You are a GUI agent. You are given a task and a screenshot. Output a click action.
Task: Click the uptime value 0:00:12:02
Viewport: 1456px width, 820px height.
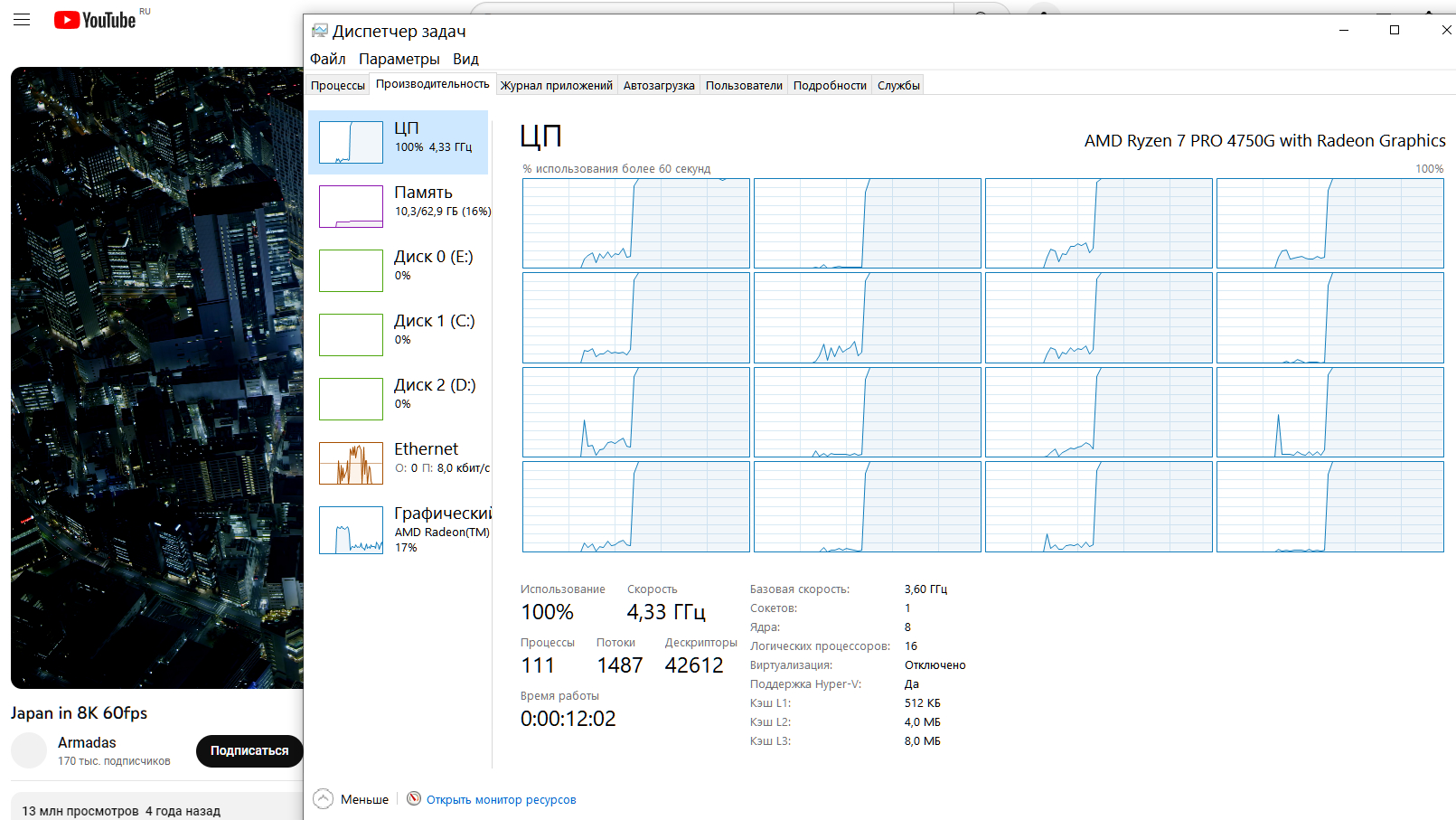pos(568,719)
